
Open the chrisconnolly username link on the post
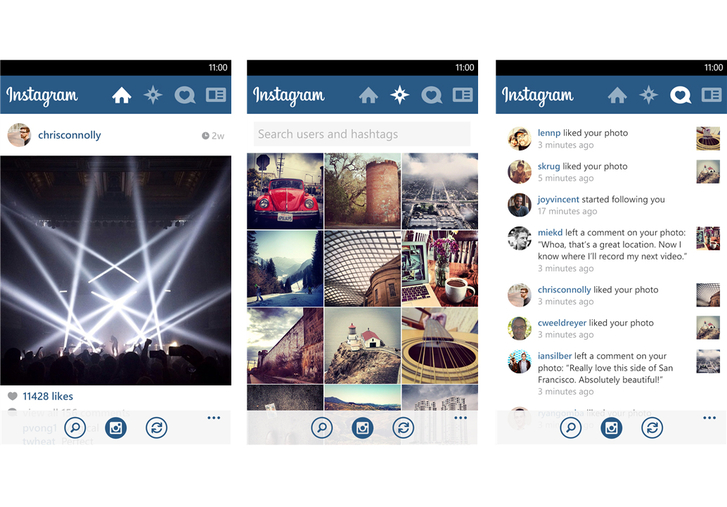pos(70,135)
